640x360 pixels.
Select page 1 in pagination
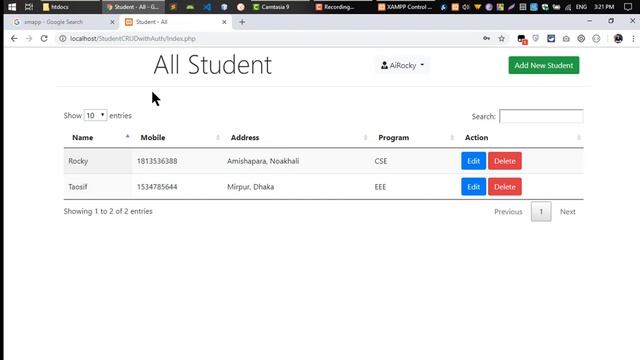click(x=541, y=212)
